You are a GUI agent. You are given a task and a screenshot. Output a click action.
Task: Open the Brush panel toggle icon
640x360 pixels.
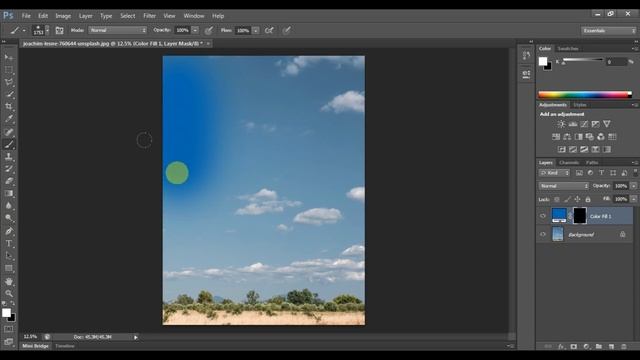(60, 30)
